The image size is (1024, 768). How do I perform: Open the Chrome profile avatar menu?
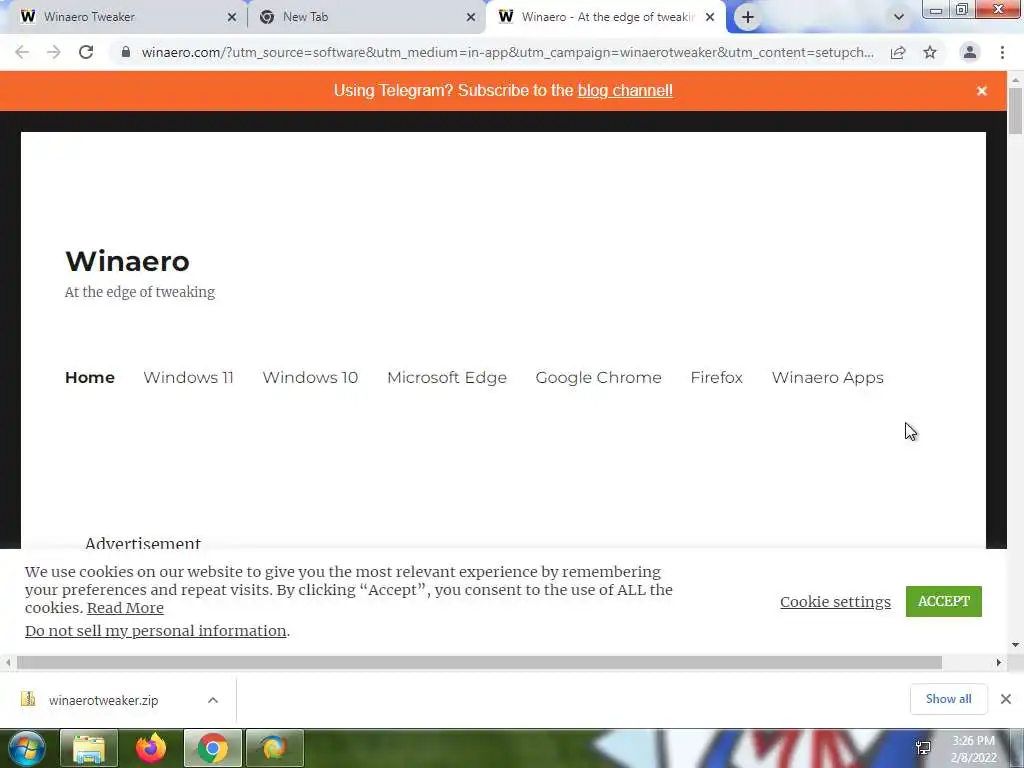970,52
